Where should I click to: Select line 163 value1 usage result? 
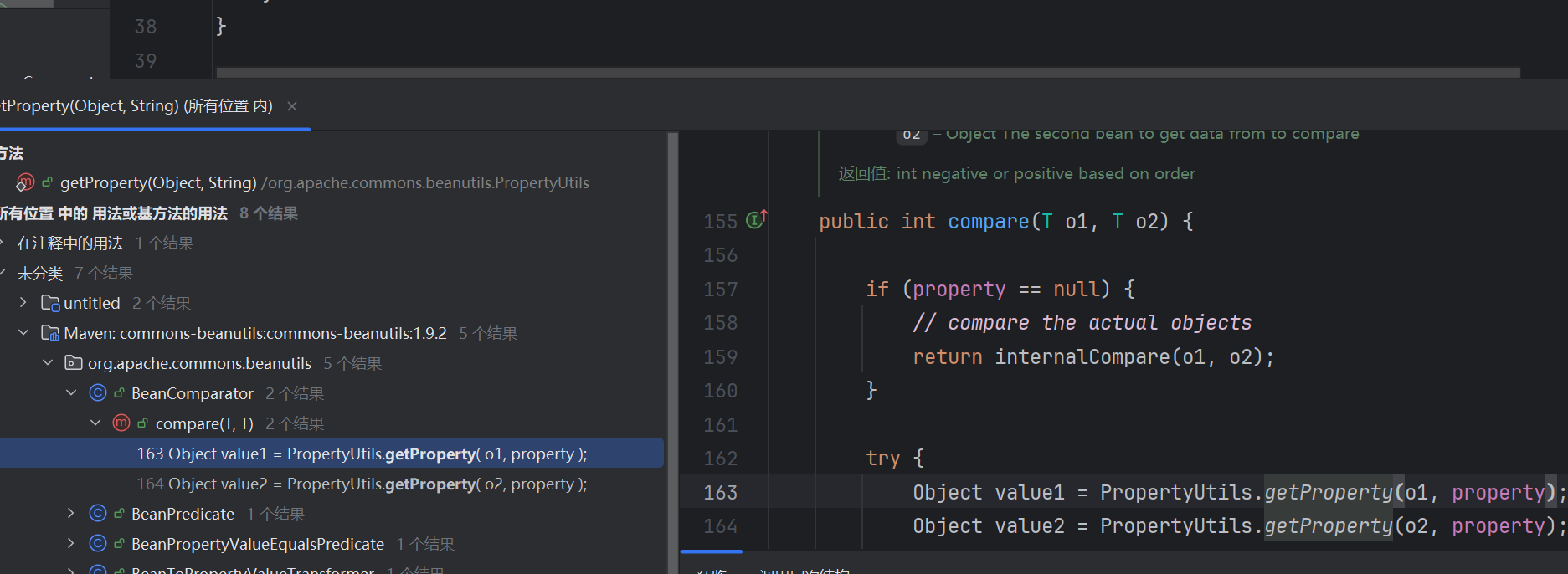point(362,454)
